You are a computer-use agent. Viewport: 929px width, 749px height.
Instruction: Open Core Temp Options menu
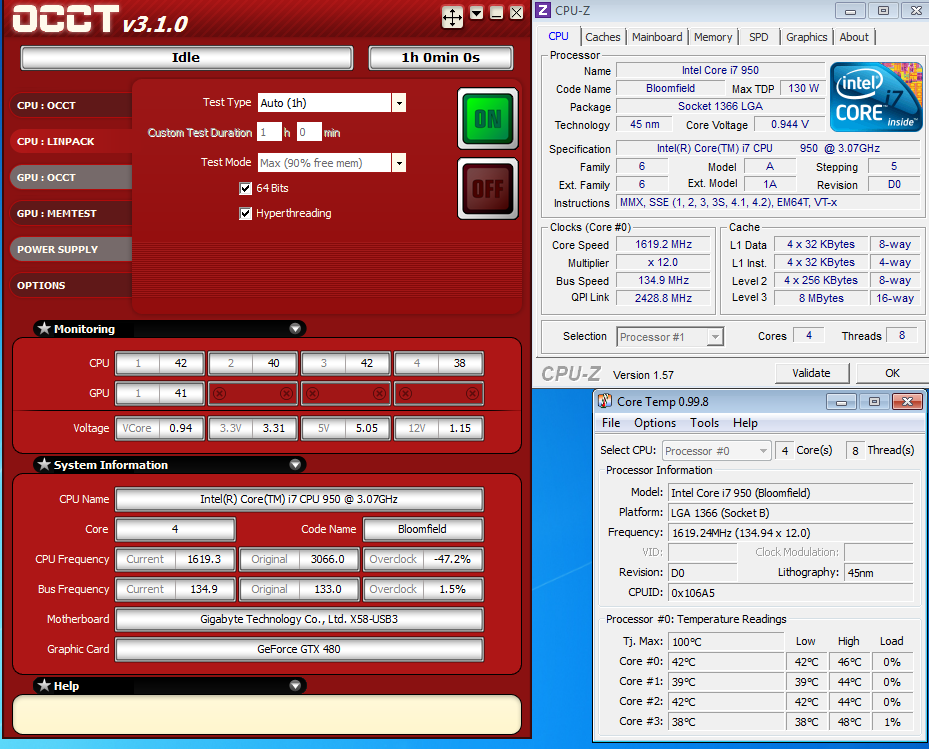[x=655, y=422]
